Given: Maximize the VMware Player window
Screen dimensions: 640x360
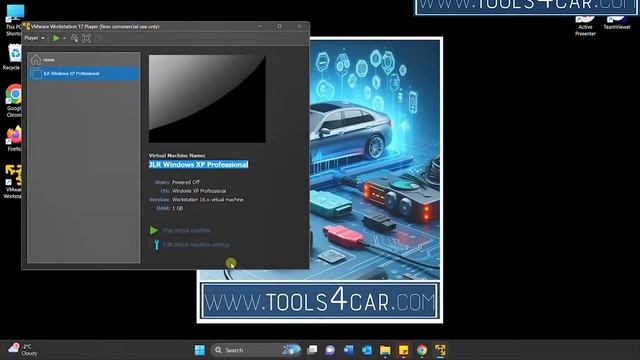Looking at the screenshot, I should (279, 26).
